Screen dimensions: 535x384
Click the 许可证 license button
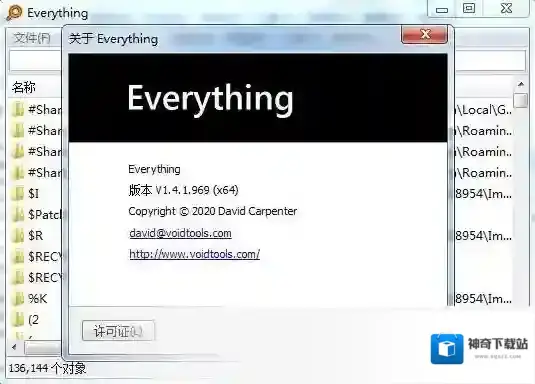[x=118, y=331]
